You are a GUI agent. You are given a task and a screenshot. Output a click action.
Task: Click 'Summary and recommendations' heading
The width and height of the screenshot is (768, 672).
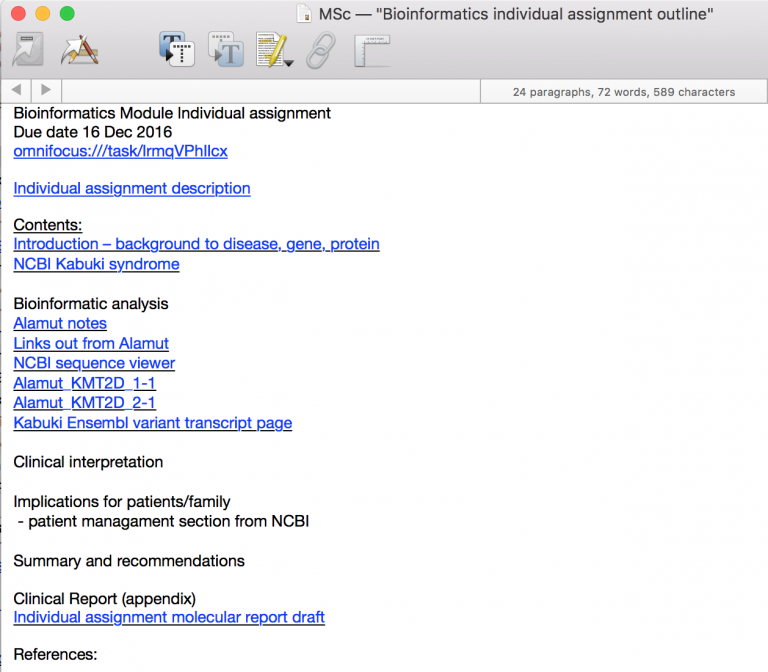coord(129,561)
